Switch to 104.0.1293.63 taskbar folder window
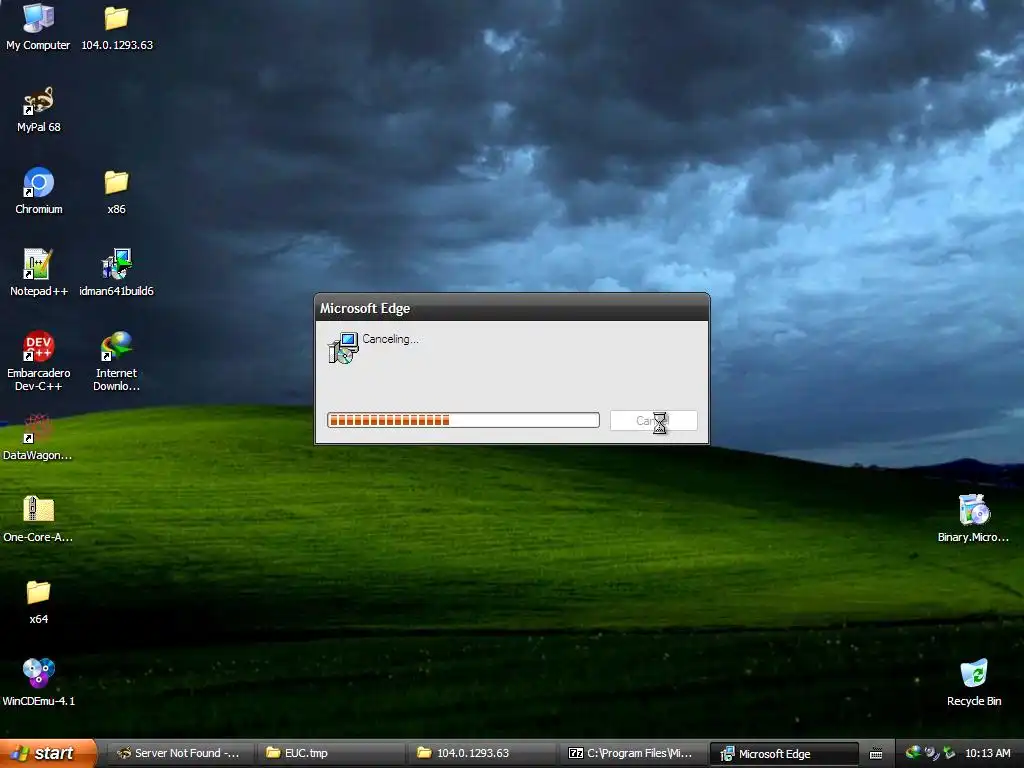The height and width of the screenshot is (768, 1024). point(481,754)
